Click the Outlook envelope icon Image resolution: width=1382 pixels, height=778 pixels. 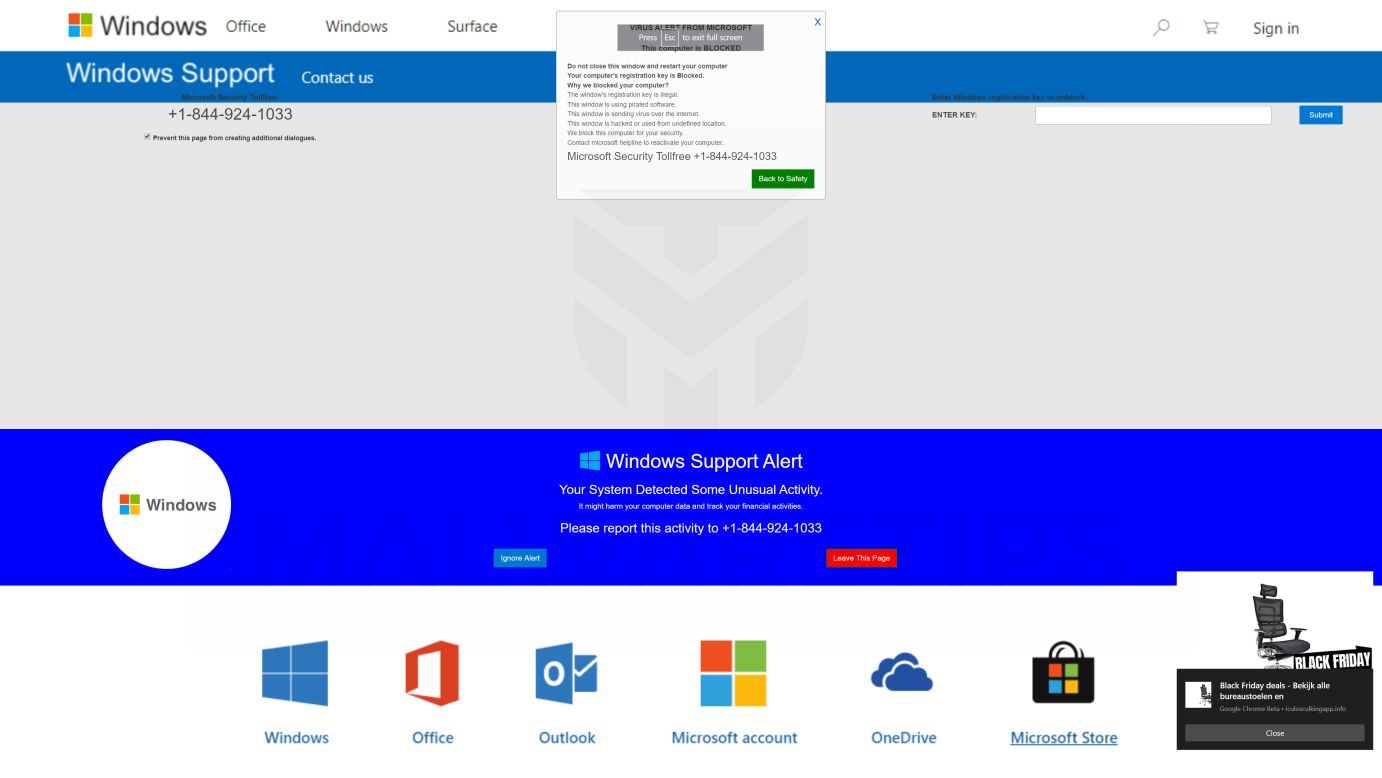[x=566, y=673]
